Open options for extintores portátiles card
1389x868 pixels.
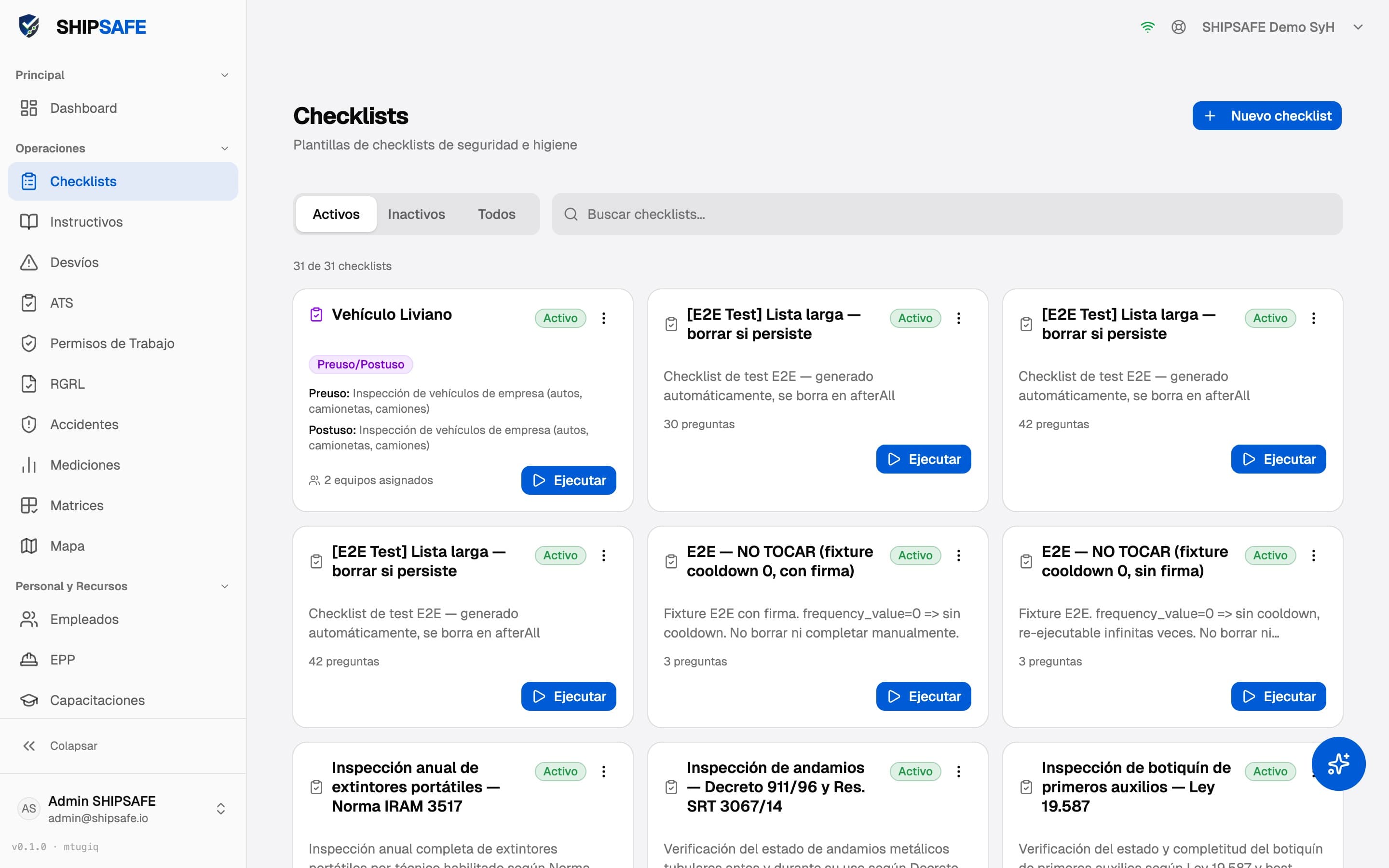pyautogui.click(x=603, y=771)
